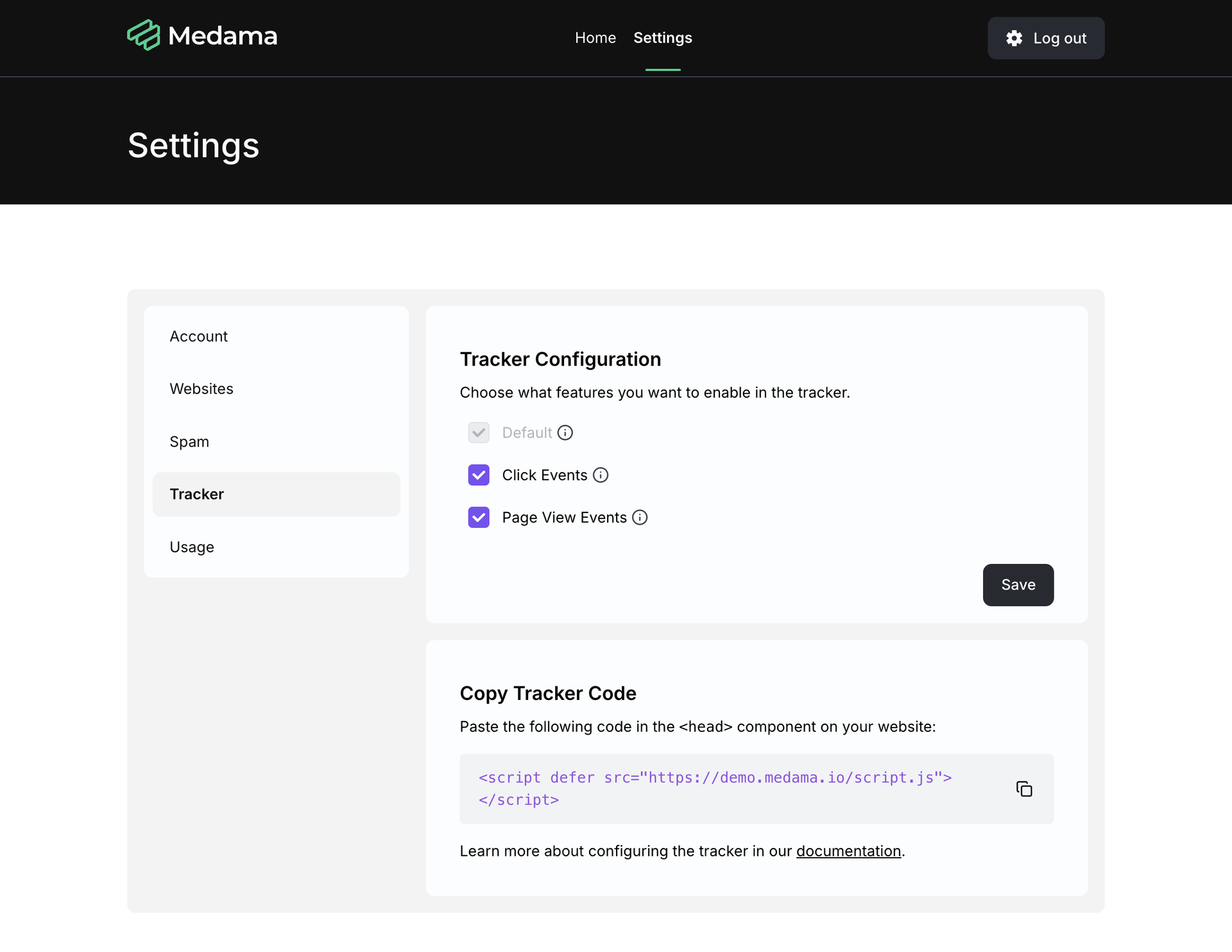This screenshot has height=952, width=1232.
Task: Click the Page View Events label text
Action: 564,518
